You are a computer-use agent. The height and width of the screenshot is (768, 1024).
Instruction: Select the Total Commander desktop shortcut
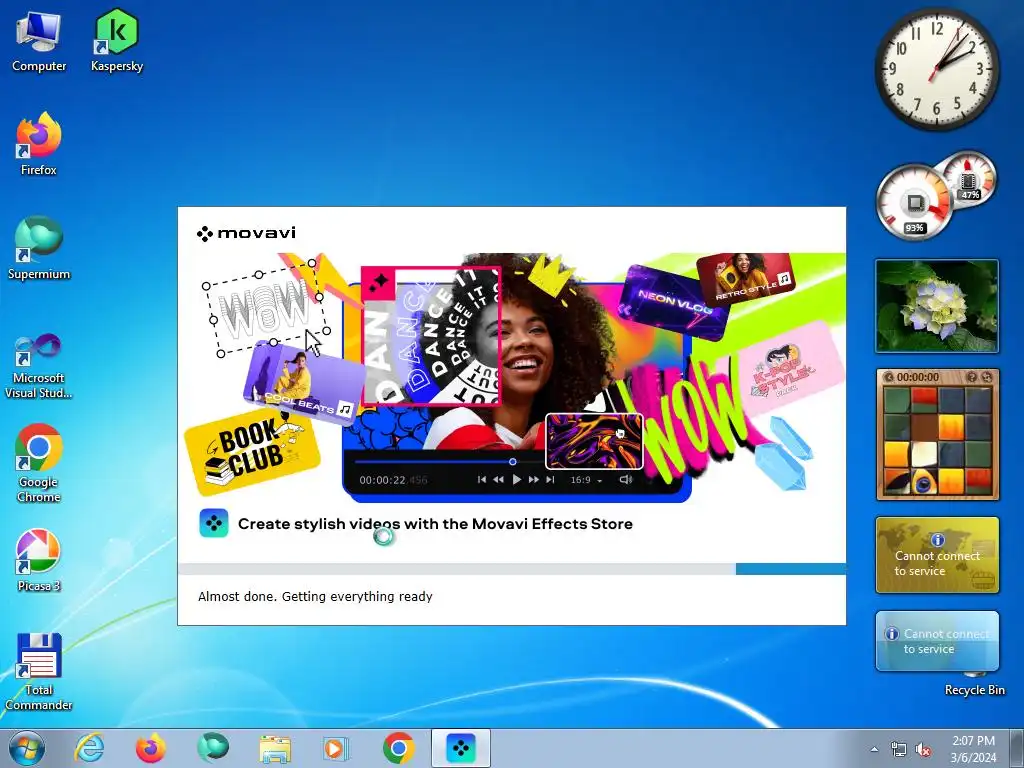coord(39,671)
